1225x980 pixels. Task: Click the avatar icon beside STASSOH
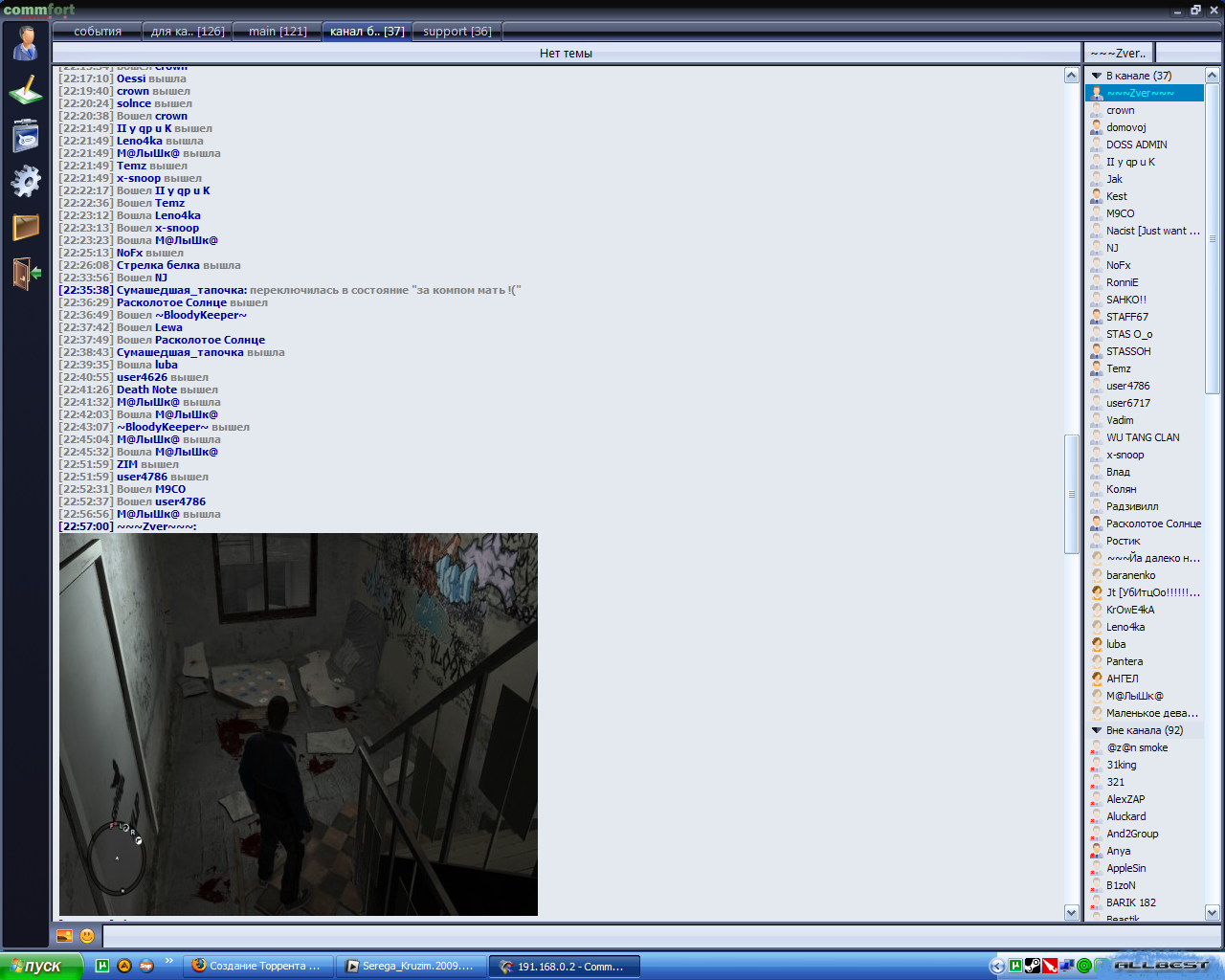pyautogui.click(x=1097, y=351)
